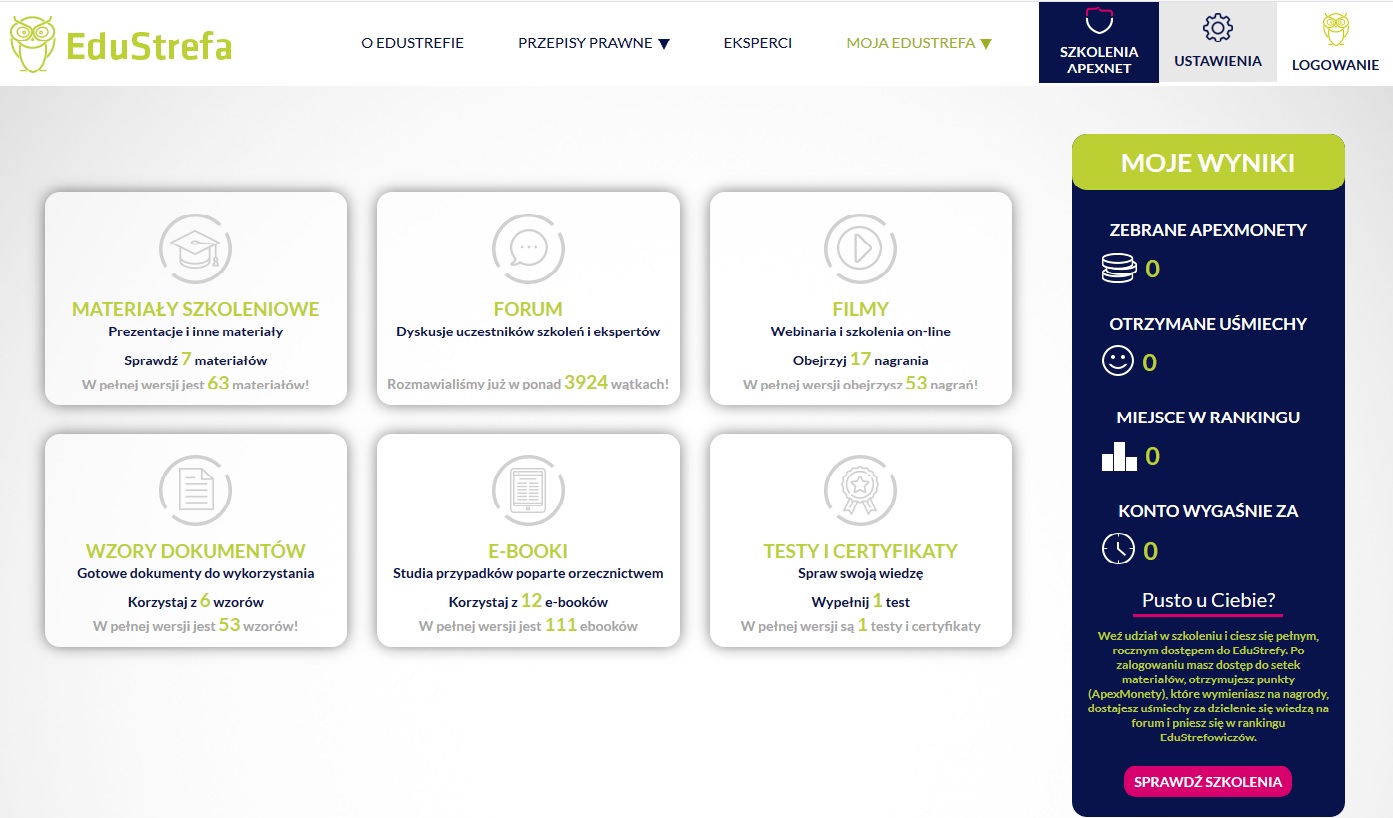Image resolution: width=1393 pixels, height=818 pixels.
Task: Click the ranking podium bars icon
Action: tap(1119, 456)
